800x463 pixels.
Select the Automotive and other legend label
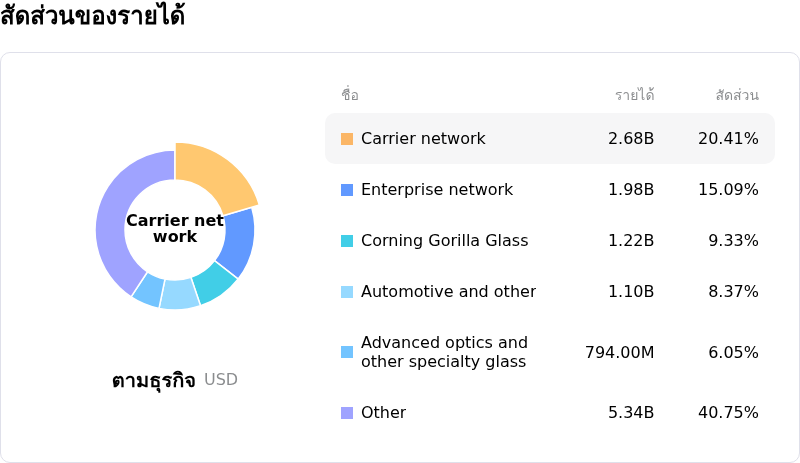pos(448,292)
